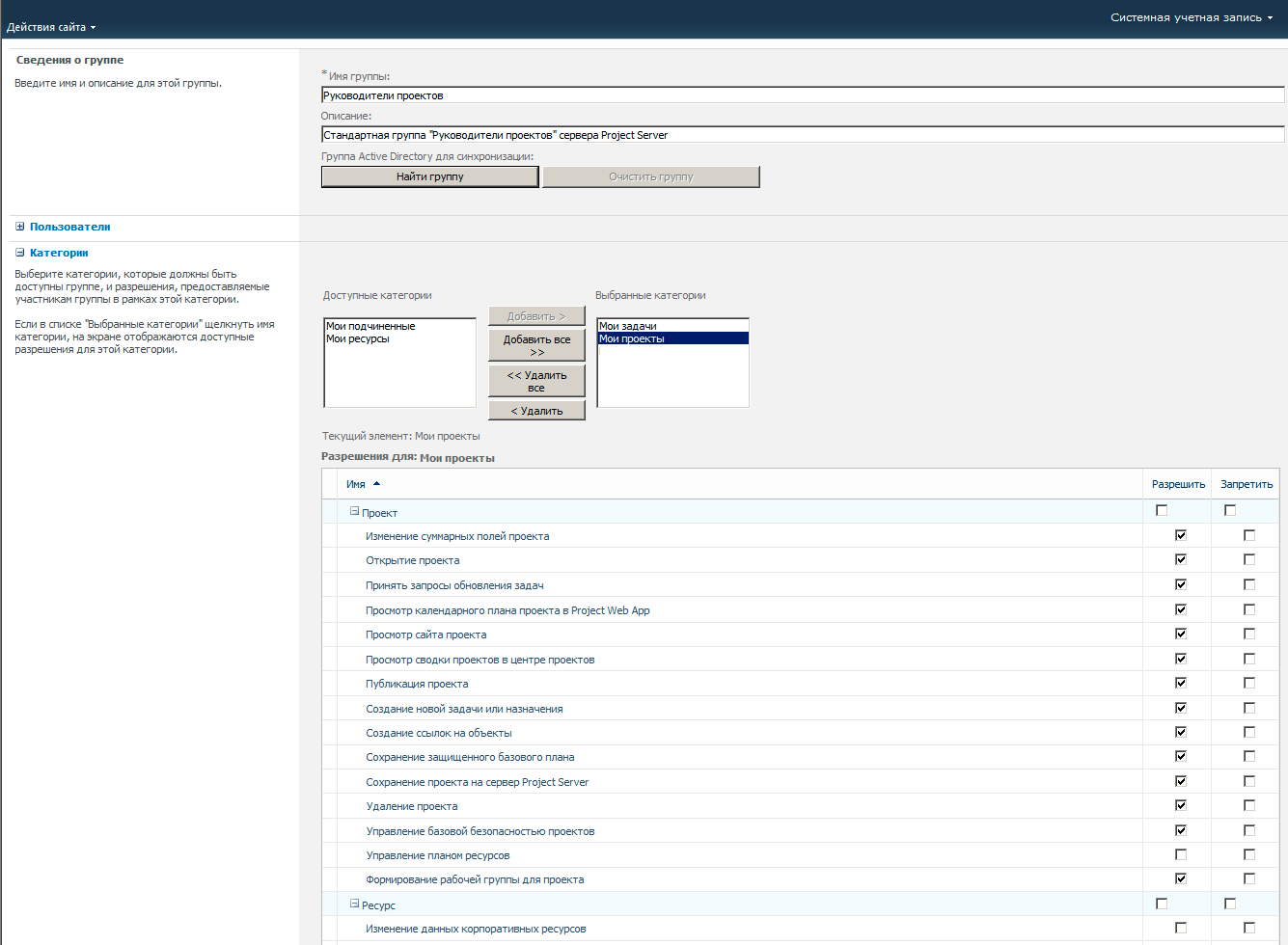Click the < Удалить button
The height and width of the screenshot is (945, 1288).
click(x=536, y=411)
